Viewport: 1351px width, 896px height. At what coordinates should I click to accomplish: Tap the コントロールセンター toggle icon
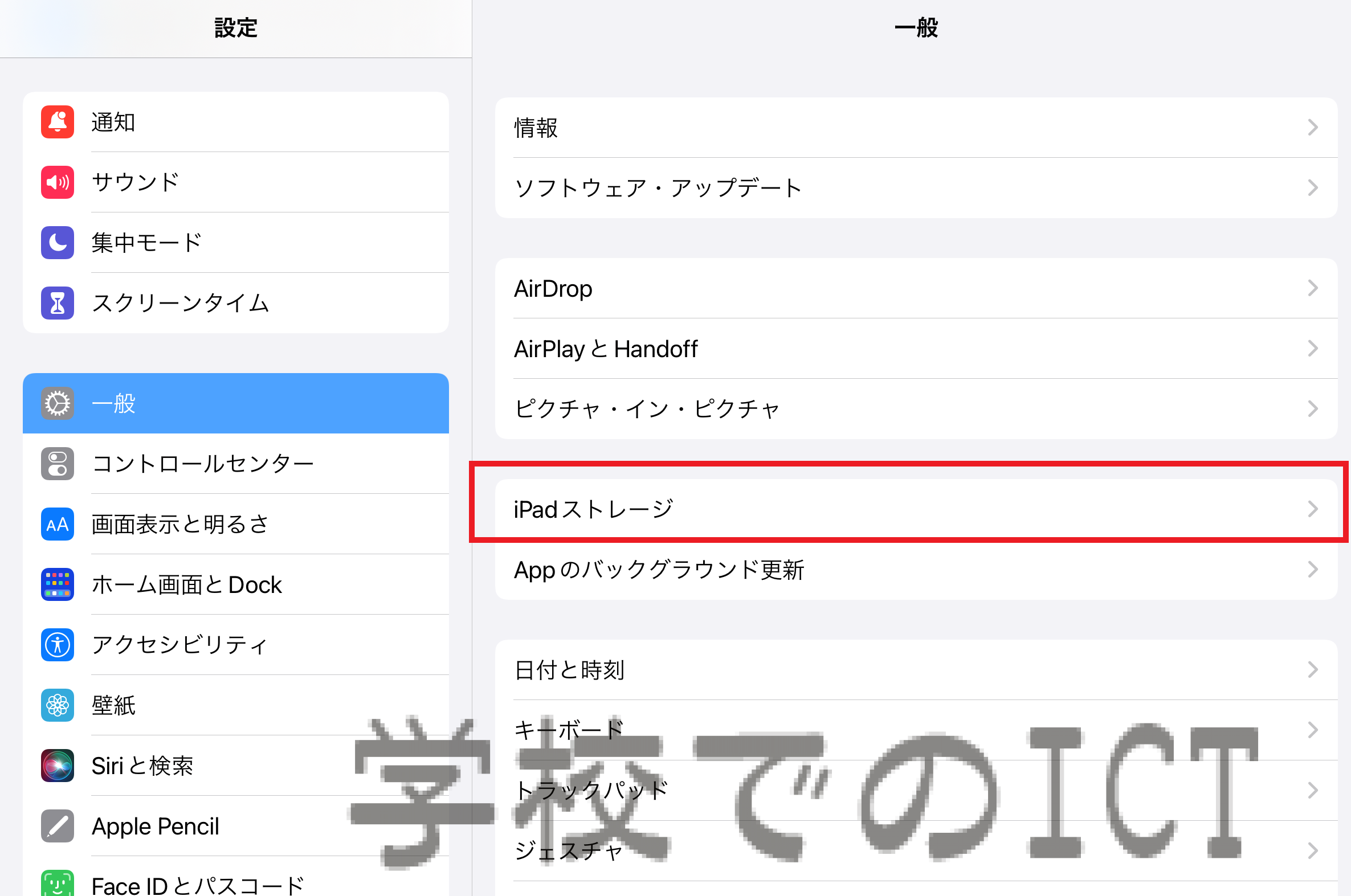(57, 464)
